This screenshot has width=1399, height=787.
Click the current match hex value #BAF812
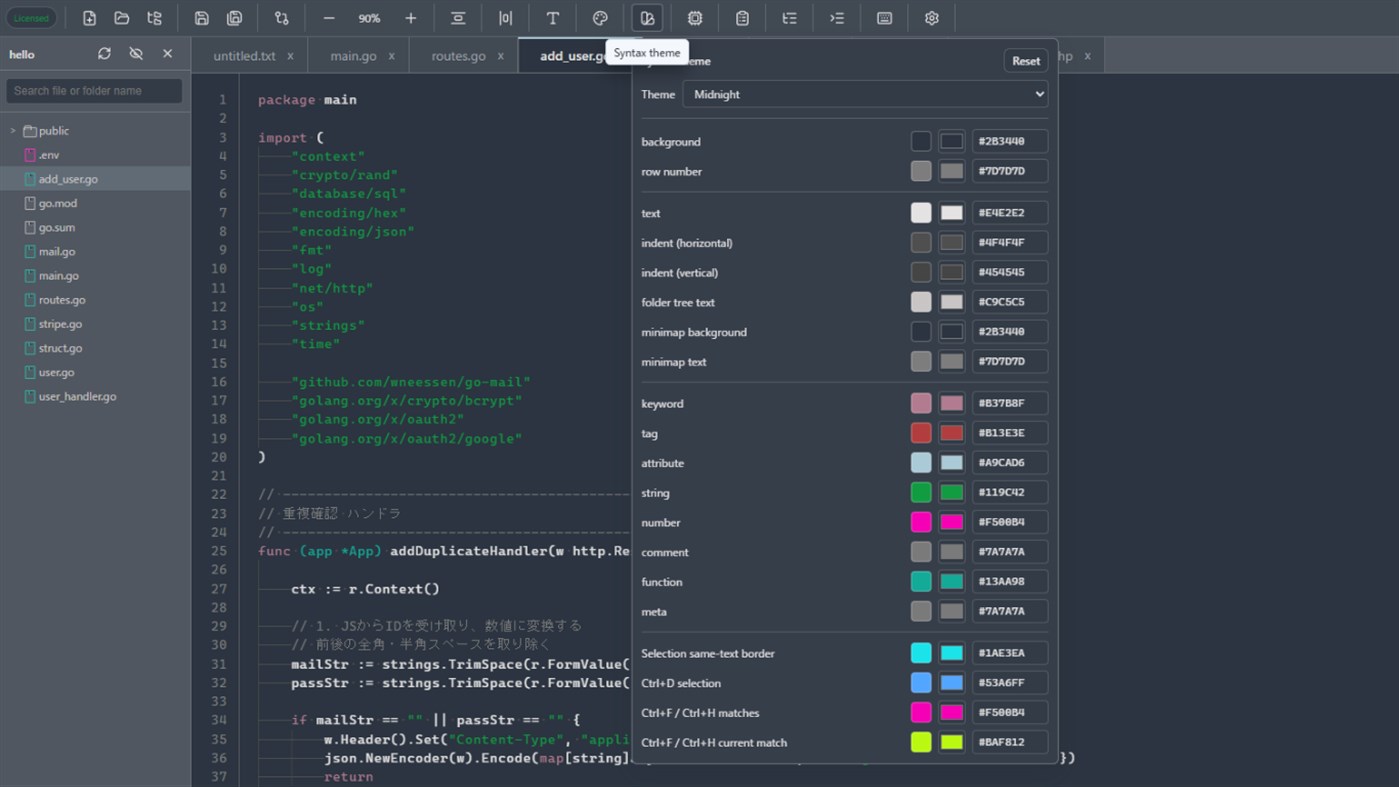(1010, 742)
